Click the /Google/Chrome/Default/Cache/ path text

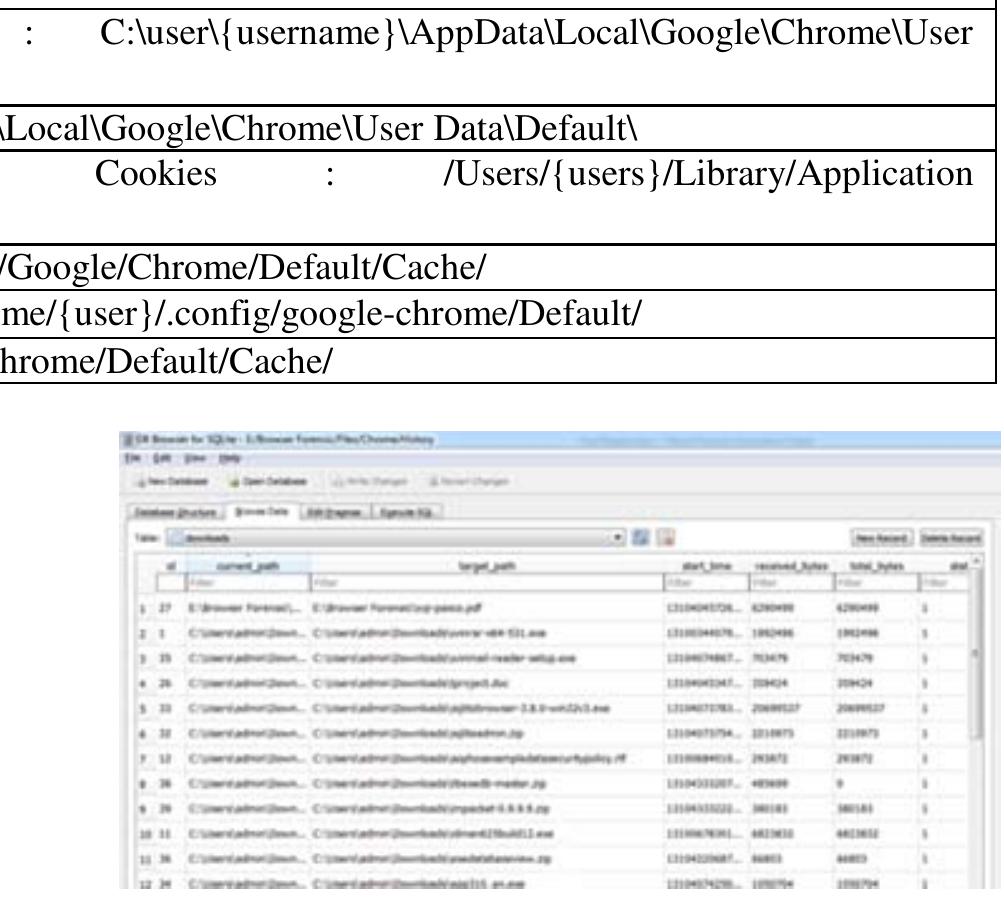click(243, 268)
